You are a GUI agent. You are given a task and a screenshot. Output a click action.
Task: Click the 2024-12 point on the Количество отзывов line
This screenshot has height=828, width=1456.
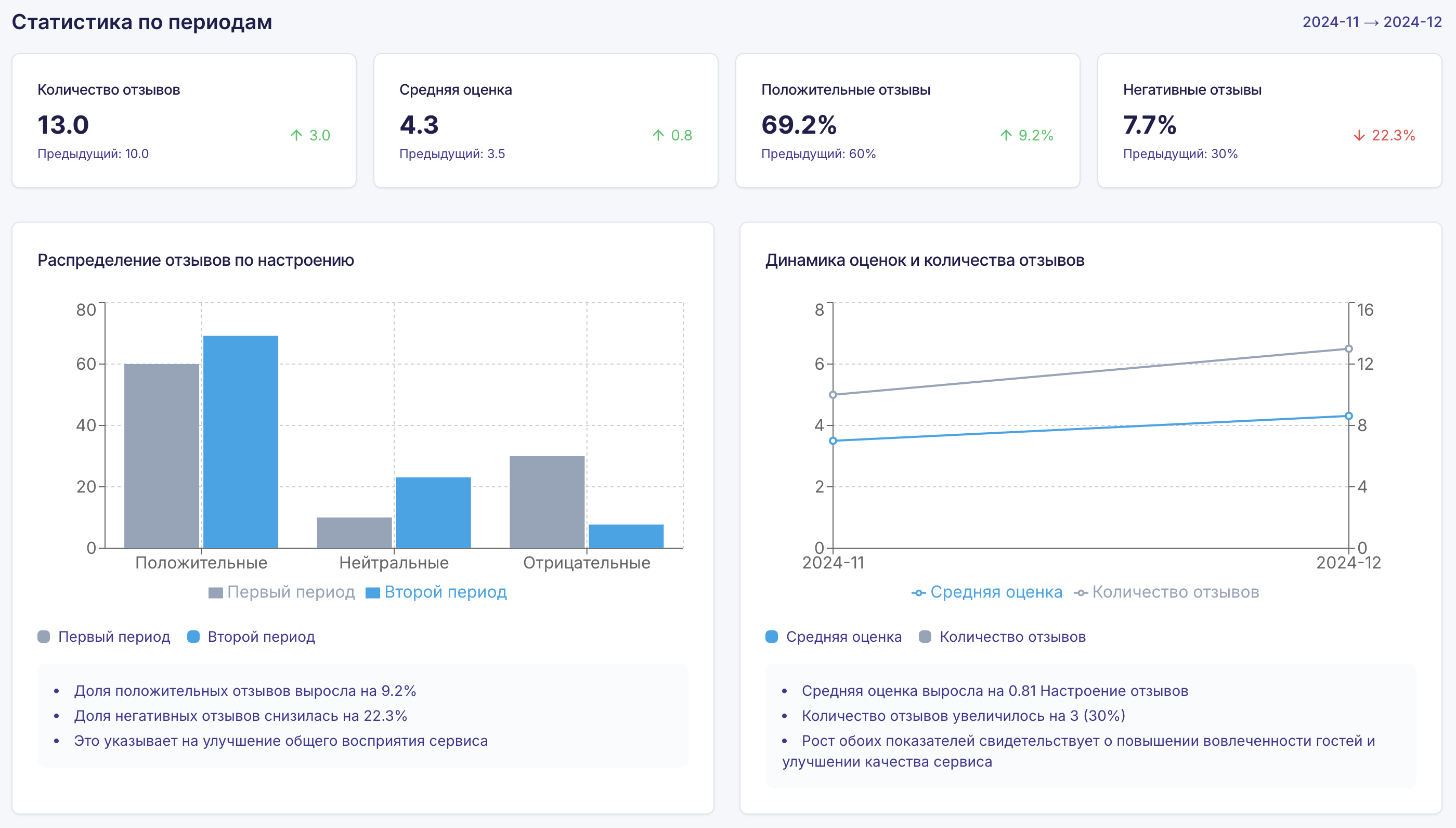click(1348, 348)
